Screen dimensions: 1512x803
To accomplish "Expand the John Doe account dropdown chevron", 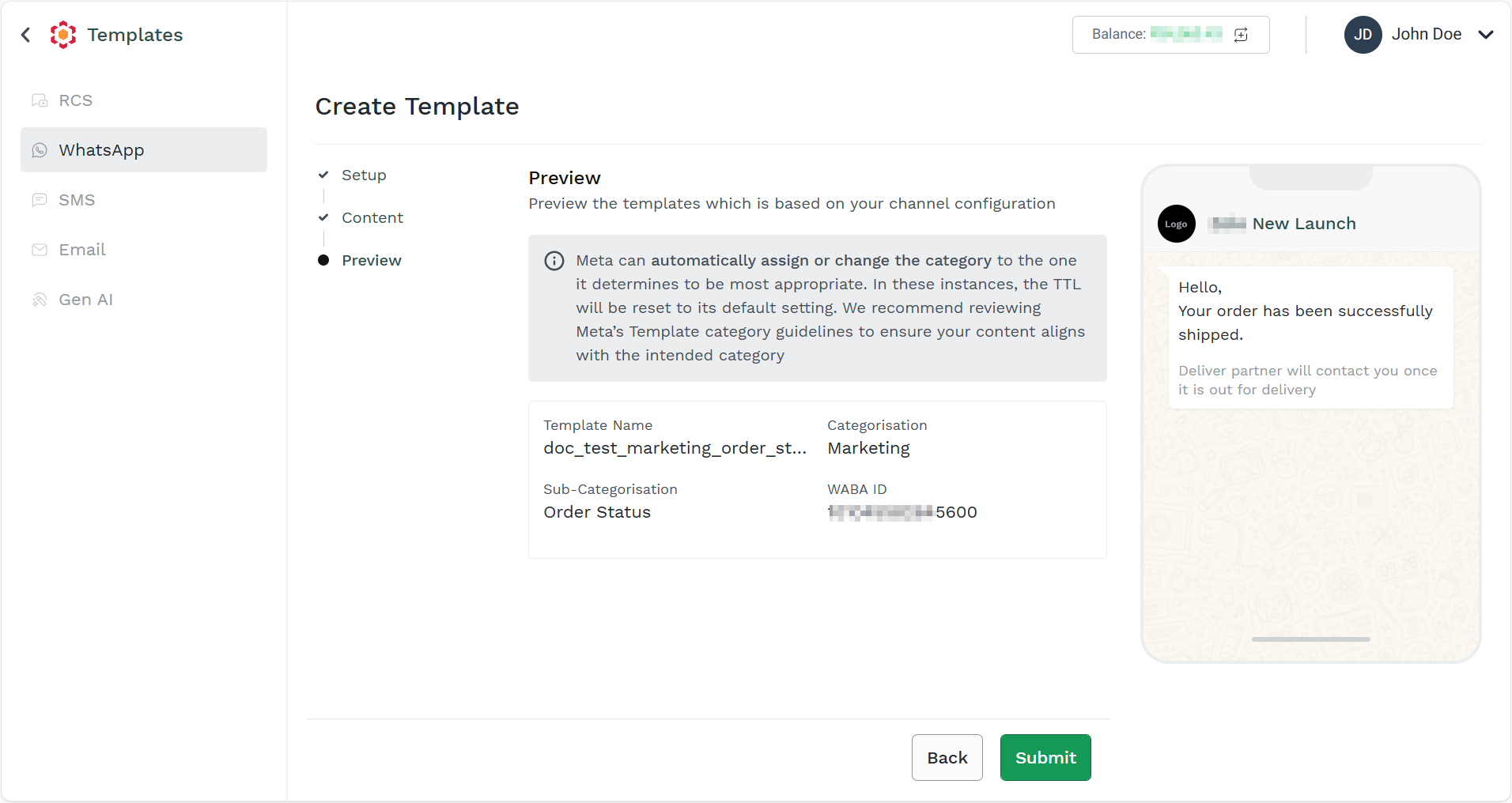I will point(1486,35).
